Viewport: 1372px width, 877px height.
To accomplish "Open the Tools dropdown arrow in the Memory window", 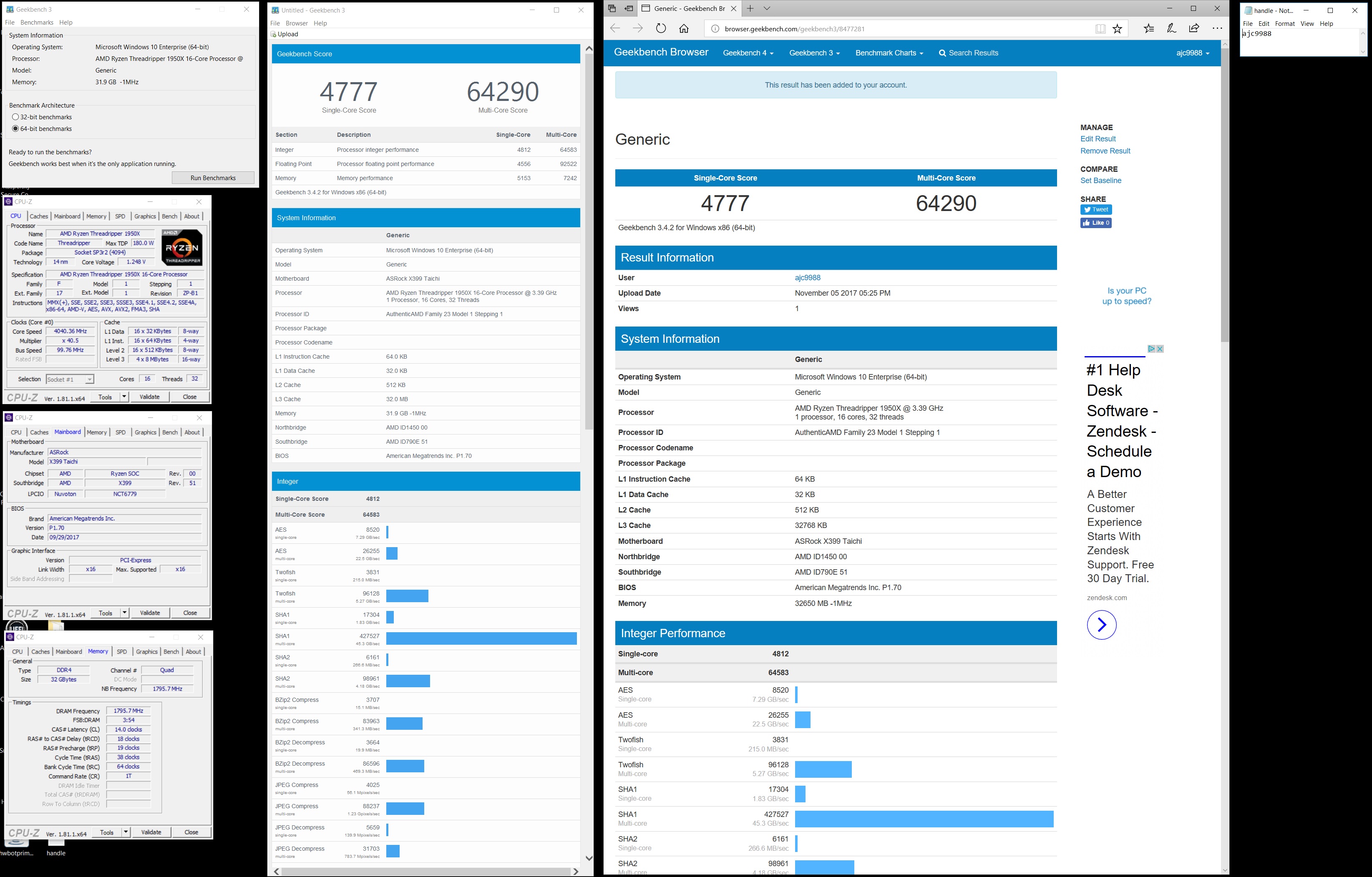I will click(126, 832).
